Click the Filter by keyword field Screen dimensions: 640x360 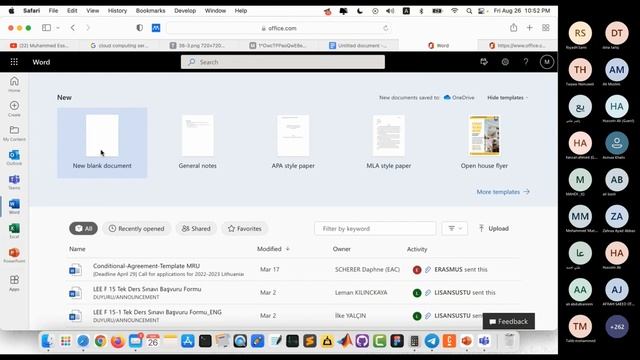tap(375, 229)
